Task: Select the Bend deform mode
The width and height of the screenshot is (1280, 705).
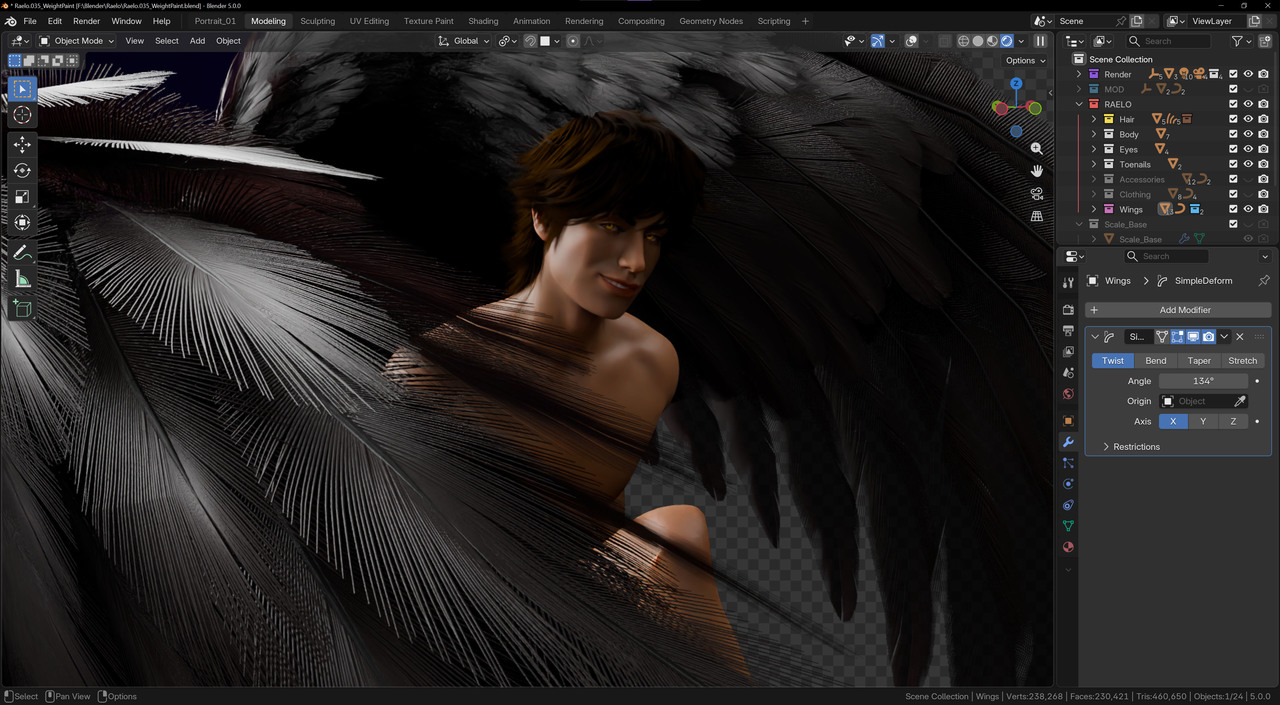Action: (1156, 361)
